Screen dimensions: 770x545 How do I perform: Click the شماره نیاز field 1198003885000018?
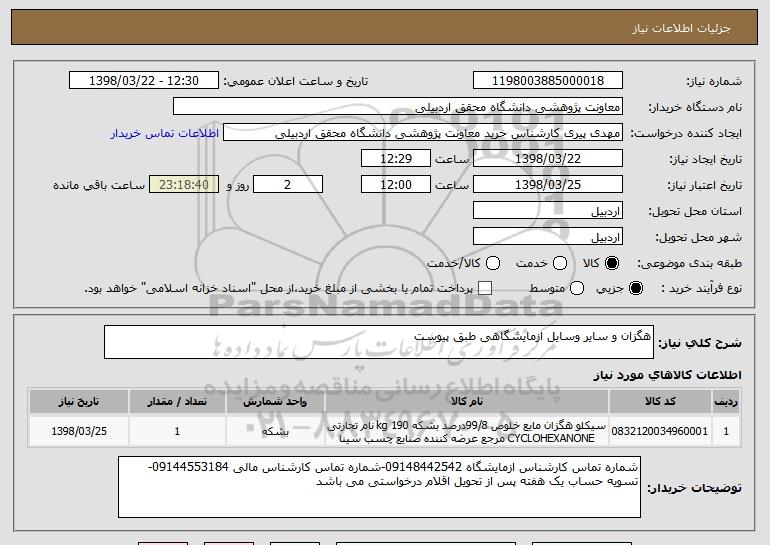tap(548, 81)
